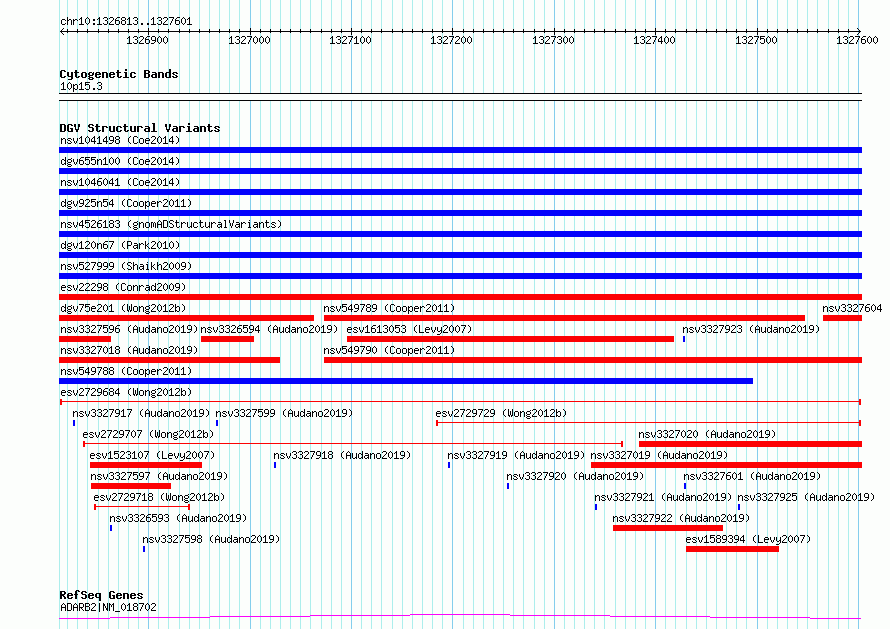This screenshot has height=629, width=890.
Task: Click the blue bar under nsv549788
Action: click(x=406, y=381)
